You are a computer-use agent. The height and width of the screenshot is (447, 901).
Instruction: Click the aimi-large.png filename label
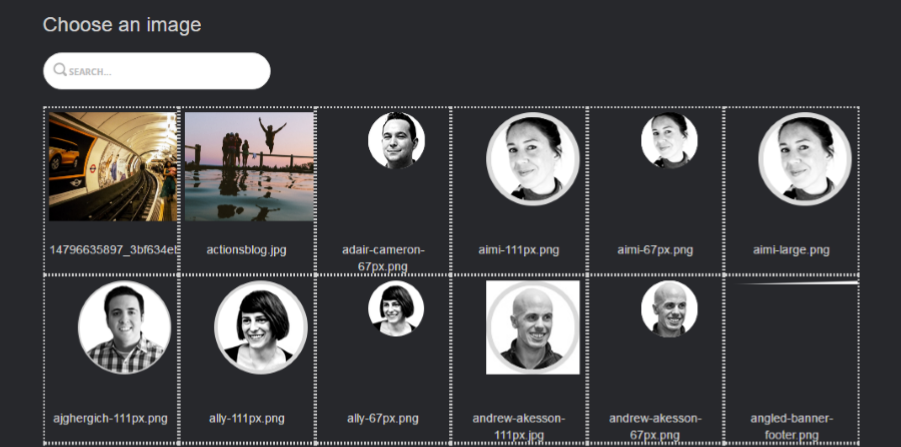[791, 250]
